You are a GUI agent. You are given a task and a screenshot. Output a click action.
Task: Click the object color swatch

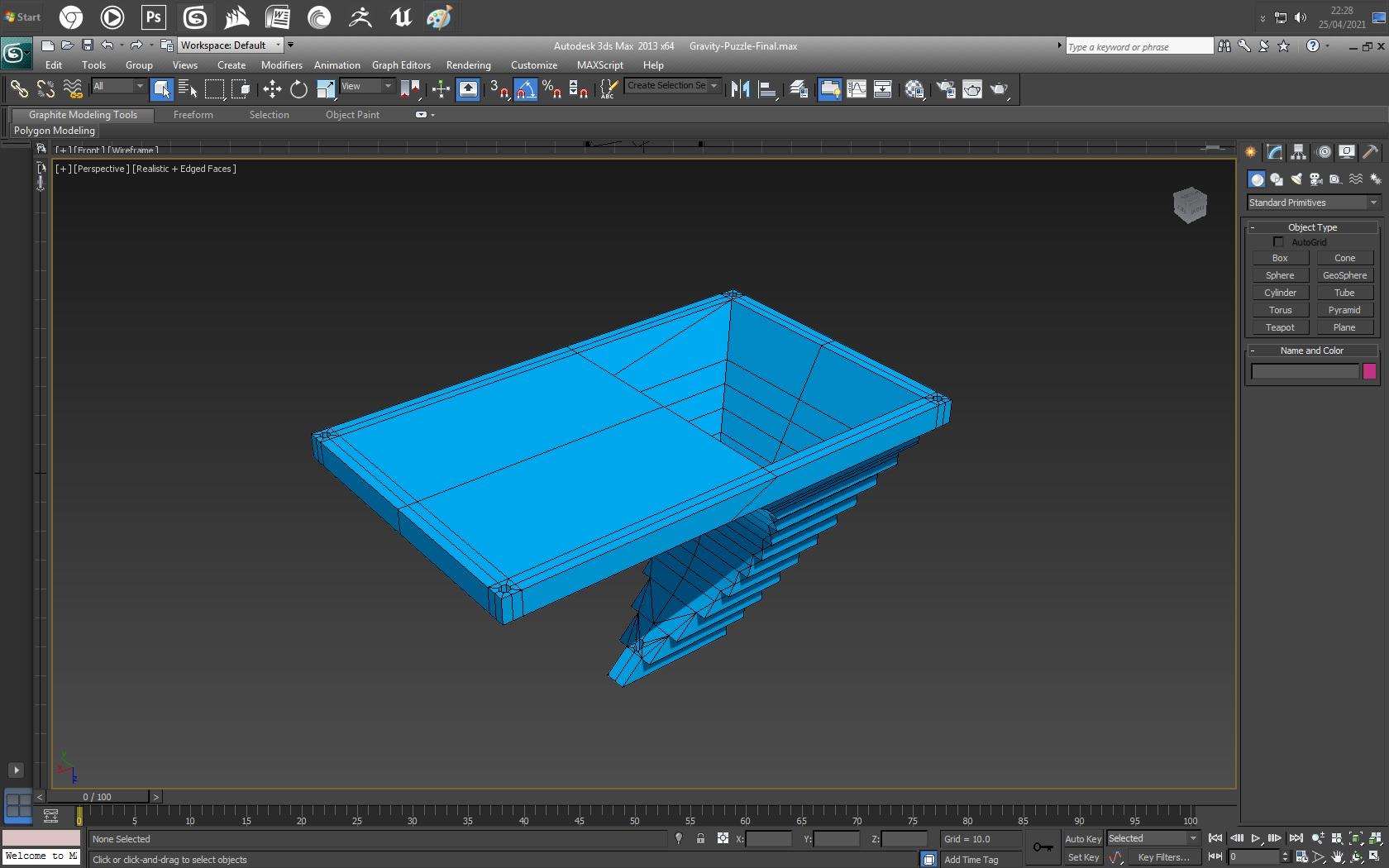pyautogui.click(x=1369, y=371)
